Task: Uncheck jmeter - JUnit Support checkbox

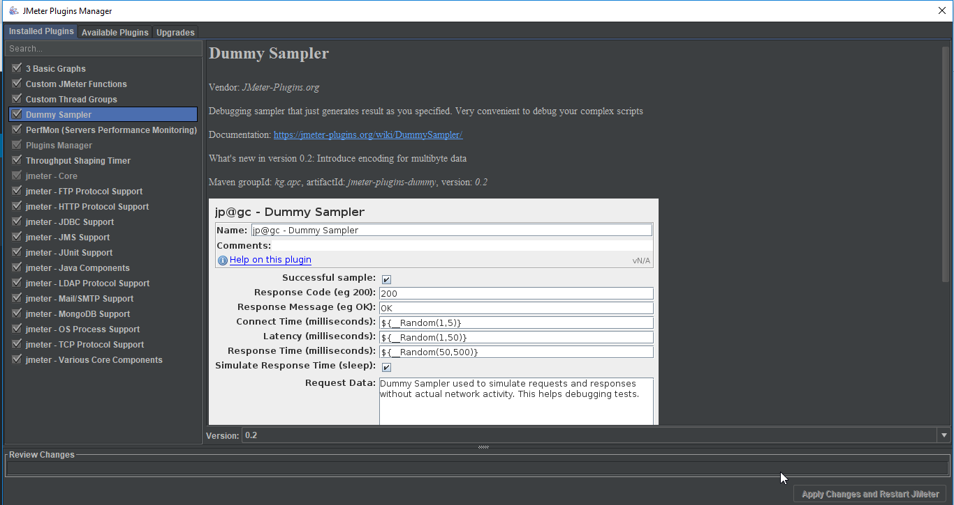Action: click(x=17, y=252)
